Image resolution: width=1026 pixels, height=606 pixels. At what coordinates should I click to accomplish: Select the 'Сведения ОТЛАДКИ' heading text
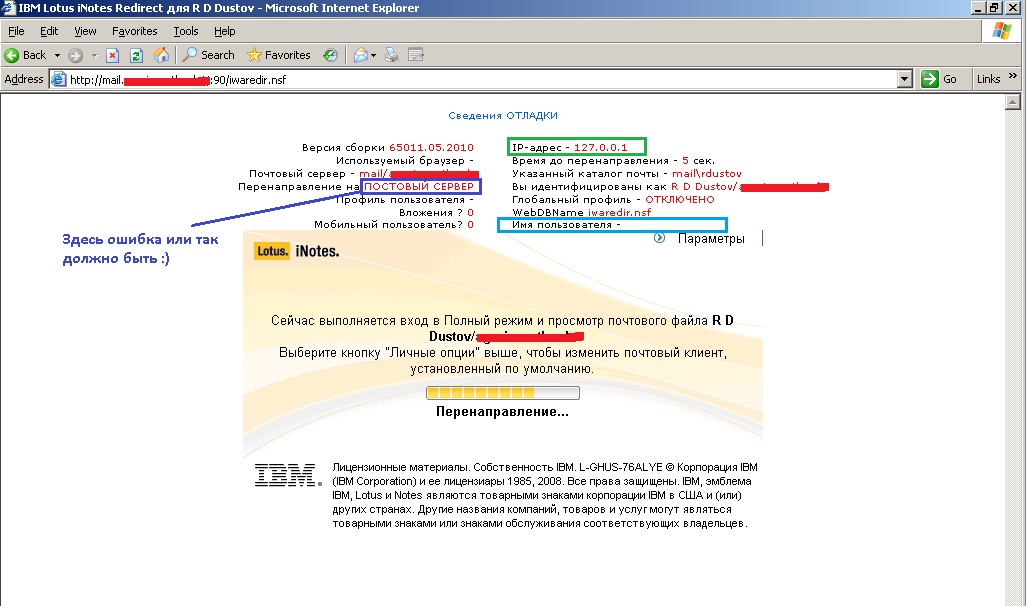(503, 116)
